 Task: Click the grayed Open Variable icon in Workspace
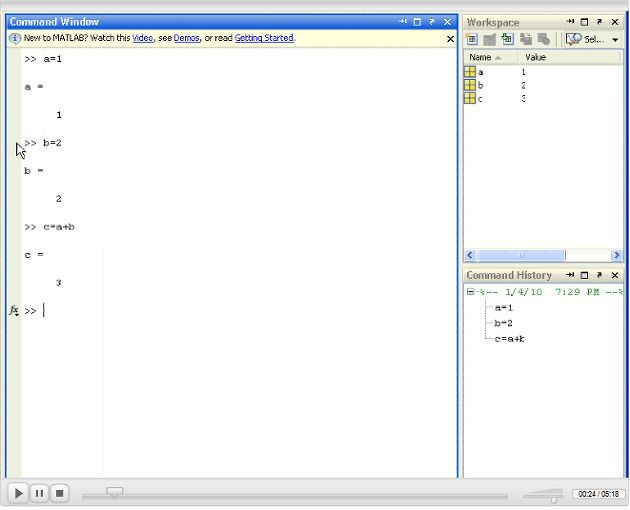coord(489,39)
